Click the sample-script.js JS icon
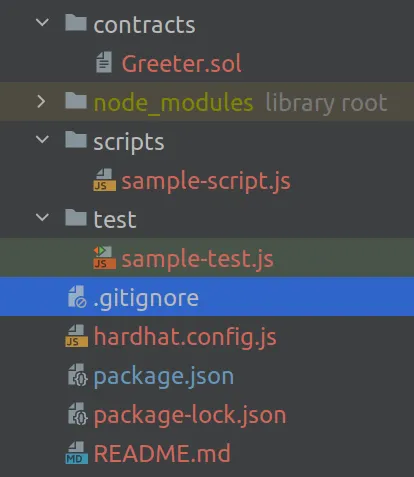 pos(105,180)
